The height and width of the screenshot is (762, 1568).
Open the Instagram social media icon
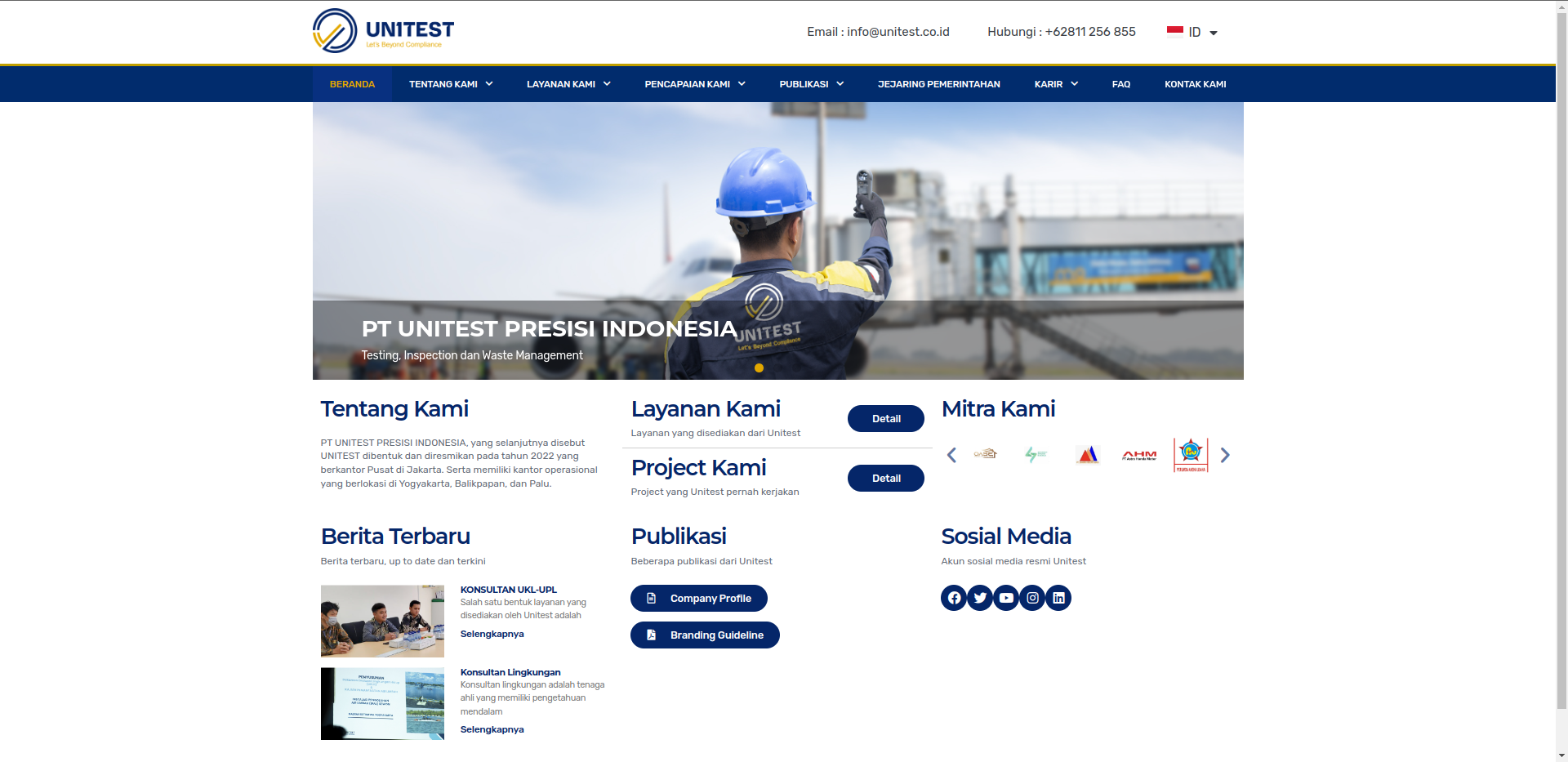(1032, 598)
